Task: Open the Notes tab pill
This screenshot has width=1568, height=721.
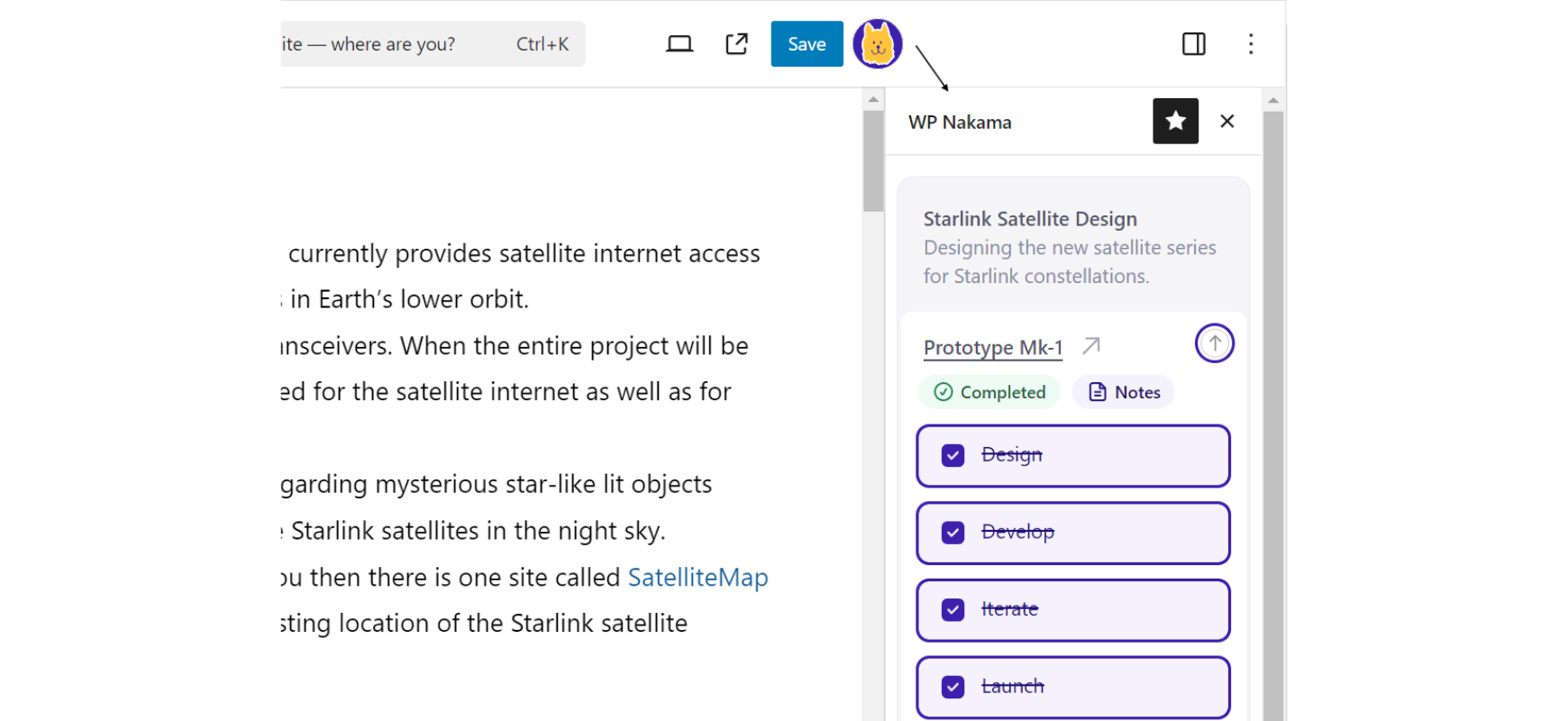Action: tap(1123, 392)
